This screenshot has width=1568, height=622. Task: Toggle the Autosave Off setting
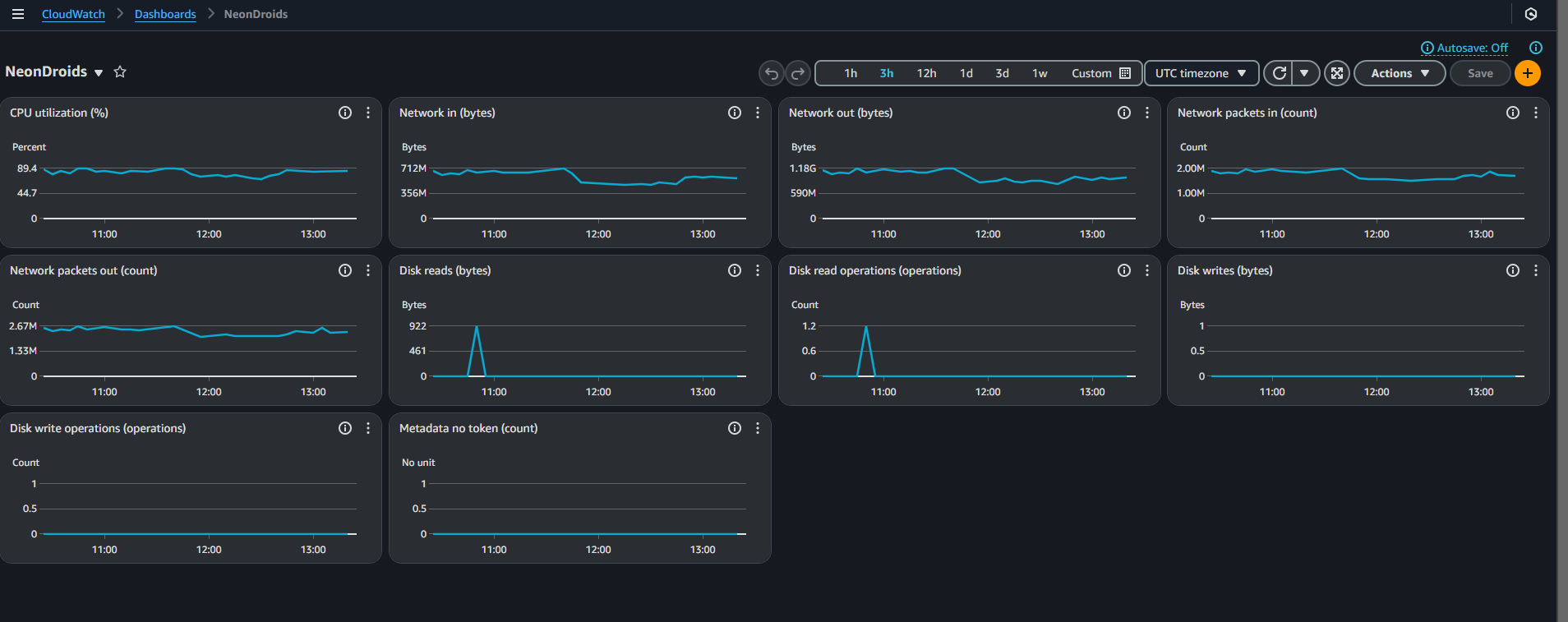point(1464,48)
